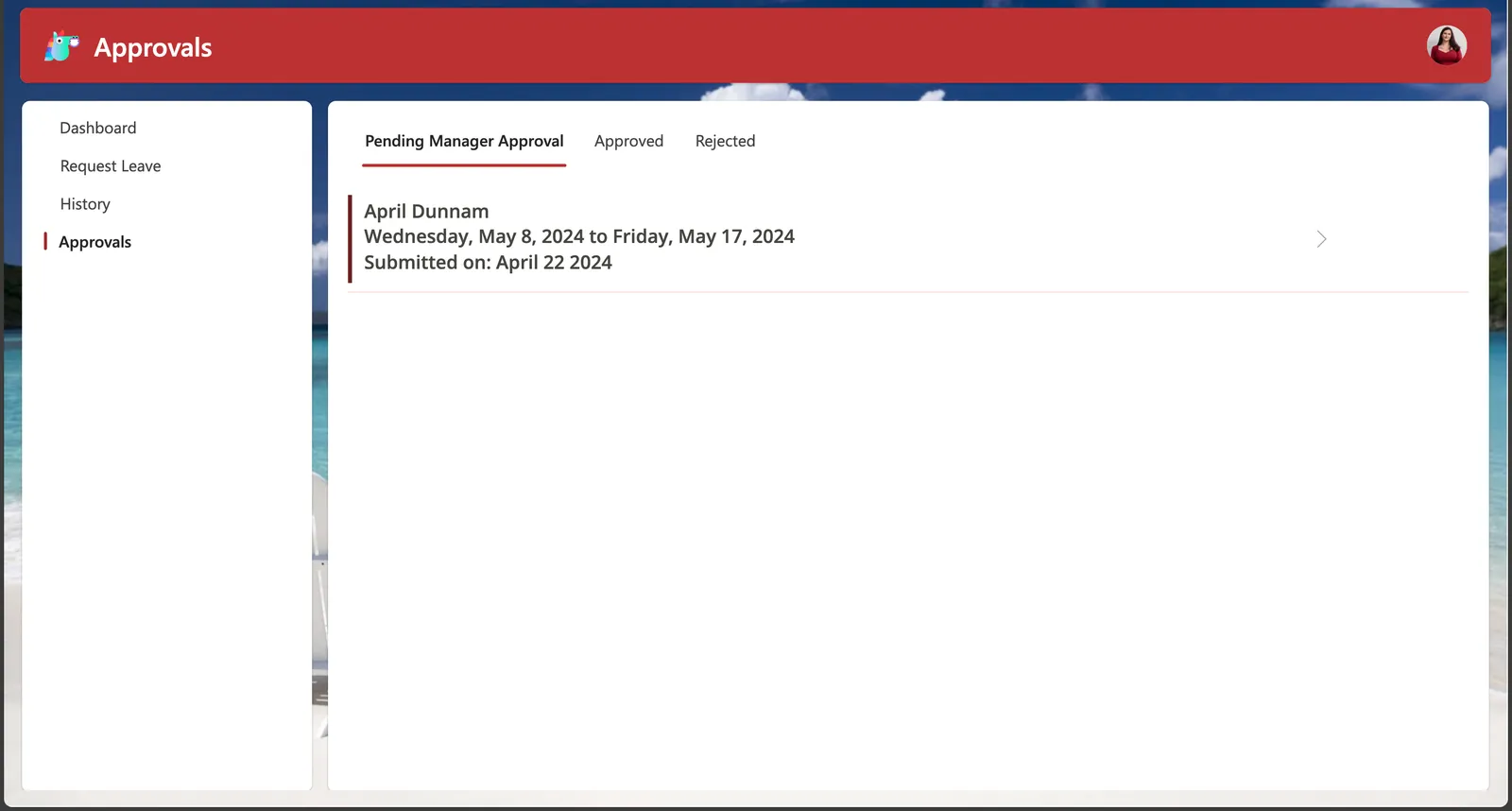This screenshot has height=811, width=1512.
Task: Switch to the Approved tab
Action: [x=628, y=141]
